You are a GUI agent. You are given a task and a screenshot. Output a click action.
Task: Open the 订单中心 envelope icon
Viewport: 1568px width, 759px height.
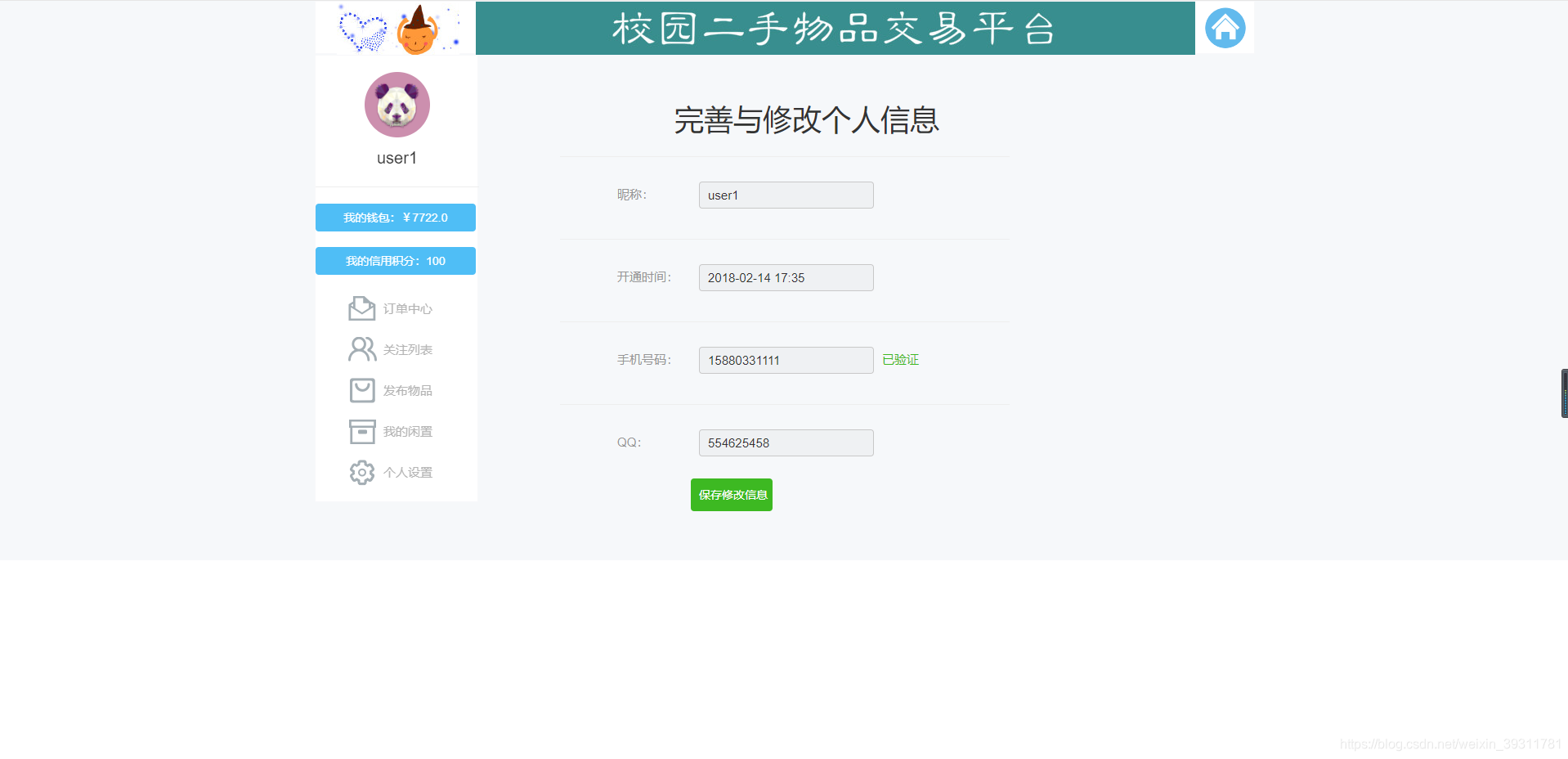pyautogui.click(x=361, y=308)
